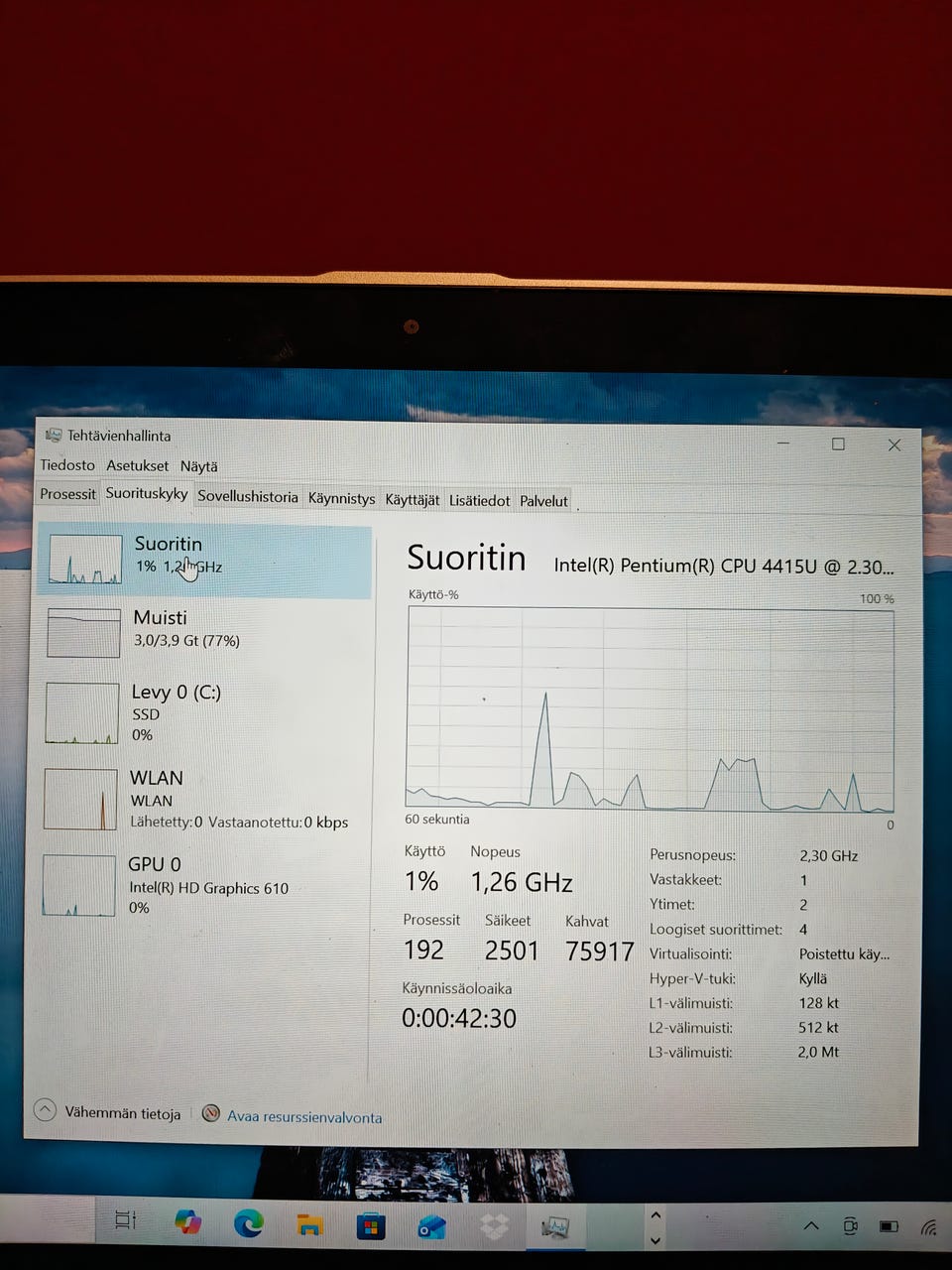Viewport: 952px width, 1270px height.
Task: Collapse details with Vähemmän tietoja chevron
Action: tap(45, 1110)
